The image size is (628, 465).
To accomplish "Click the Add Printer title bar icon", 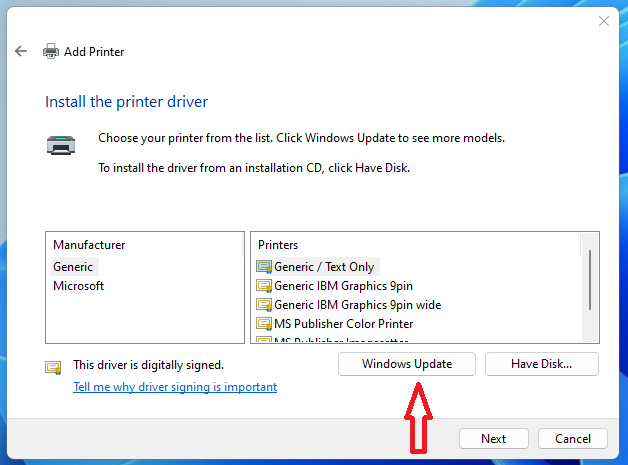I will click(x=50, y=51).
